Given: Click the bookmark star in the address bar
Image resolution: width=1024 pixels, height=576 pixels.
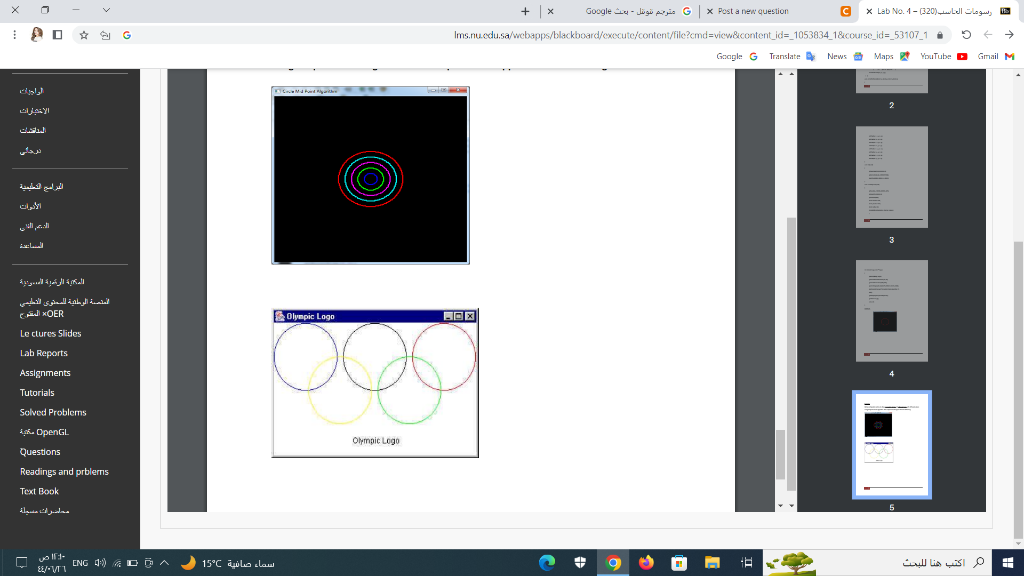Looking at the screenshot, I should coord(84,34).
